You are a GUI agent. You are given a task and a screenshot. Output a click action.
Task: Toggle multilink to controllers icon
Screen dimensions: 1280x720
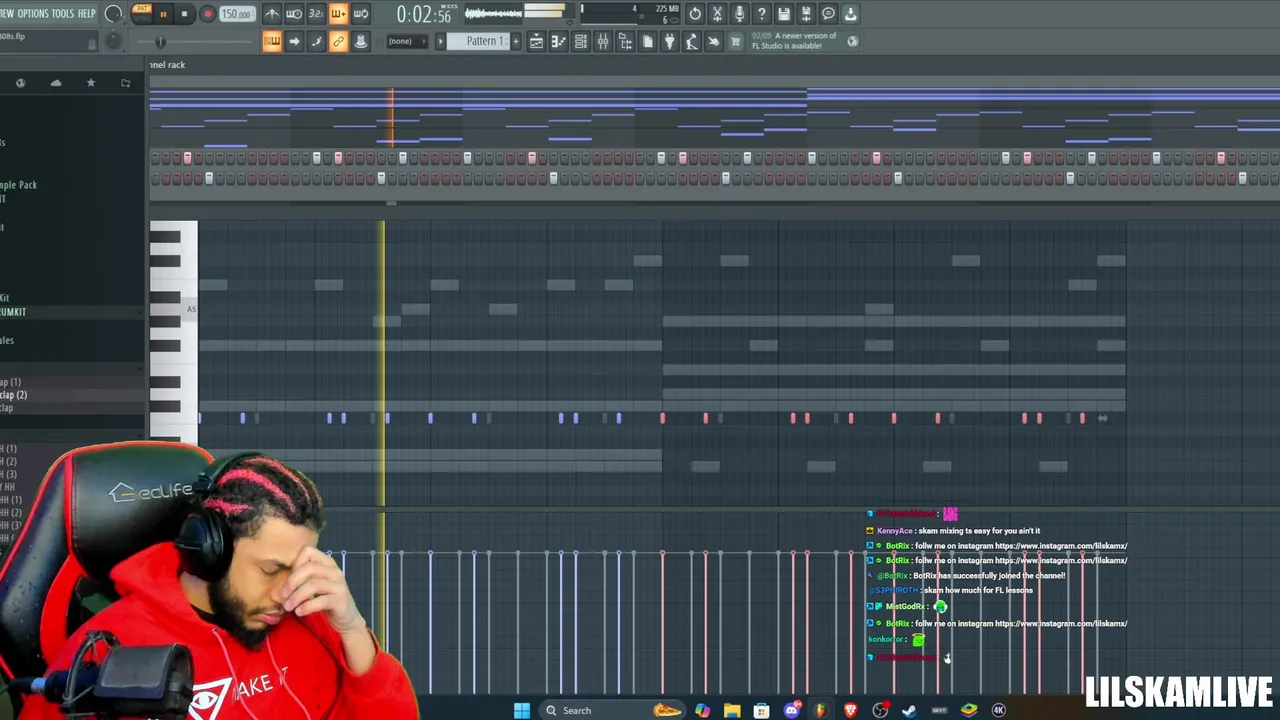tap(338, 41)
